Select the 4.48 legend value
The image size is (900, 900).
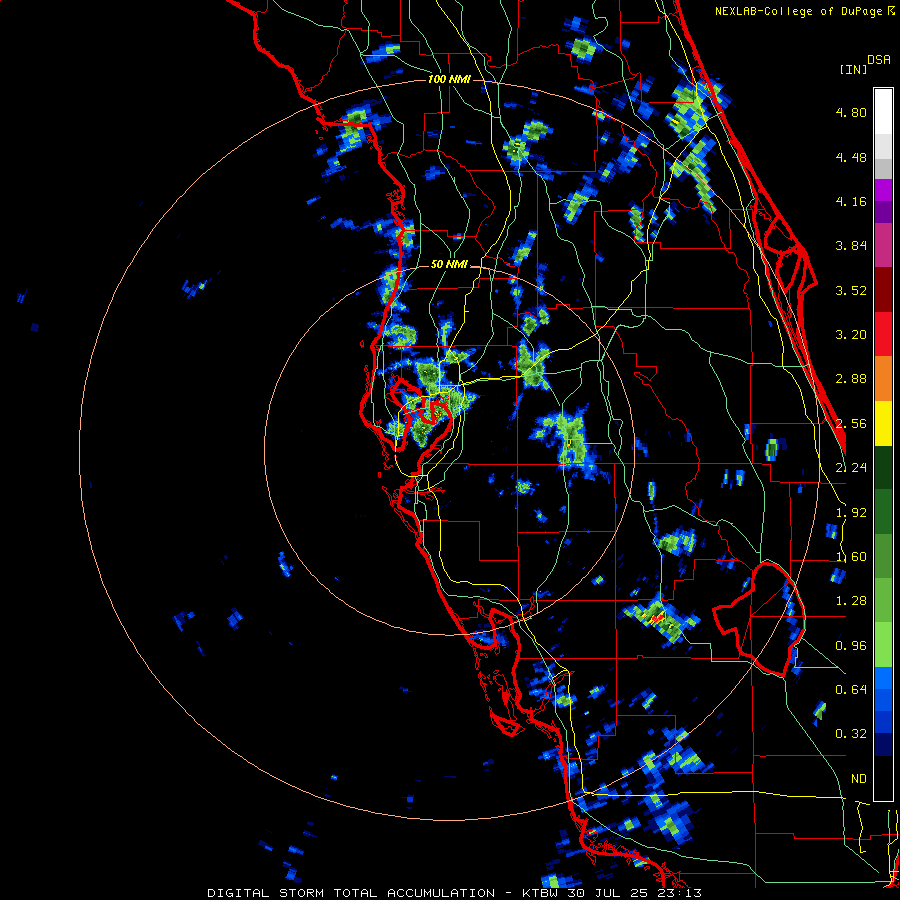[x=851, y=157]
